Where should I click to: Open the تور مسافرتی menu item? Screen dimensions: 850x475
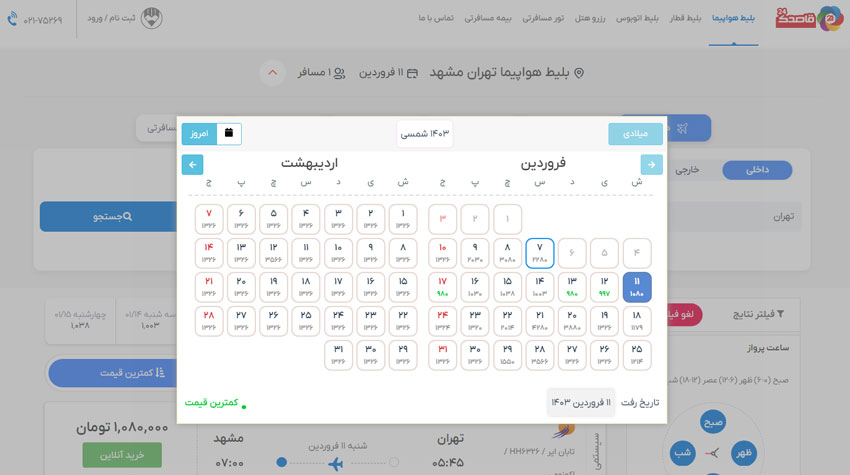click(x=543, y=18)
